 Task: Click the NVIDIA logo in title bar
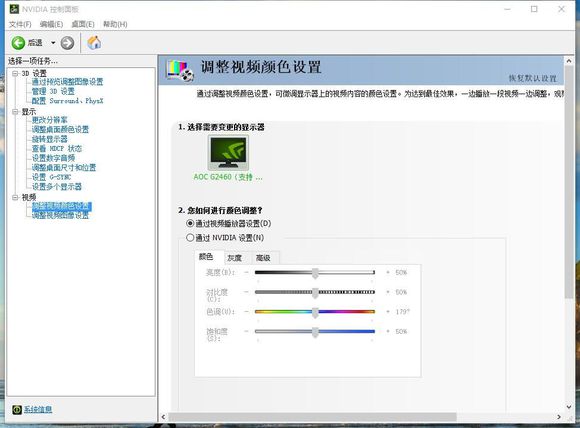14,9
